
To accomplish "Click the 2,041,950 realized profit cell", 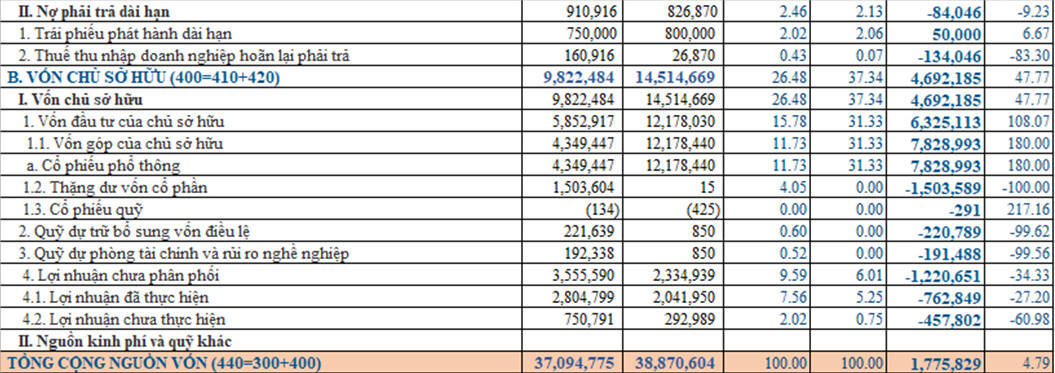I will click(x=676, y=298).
